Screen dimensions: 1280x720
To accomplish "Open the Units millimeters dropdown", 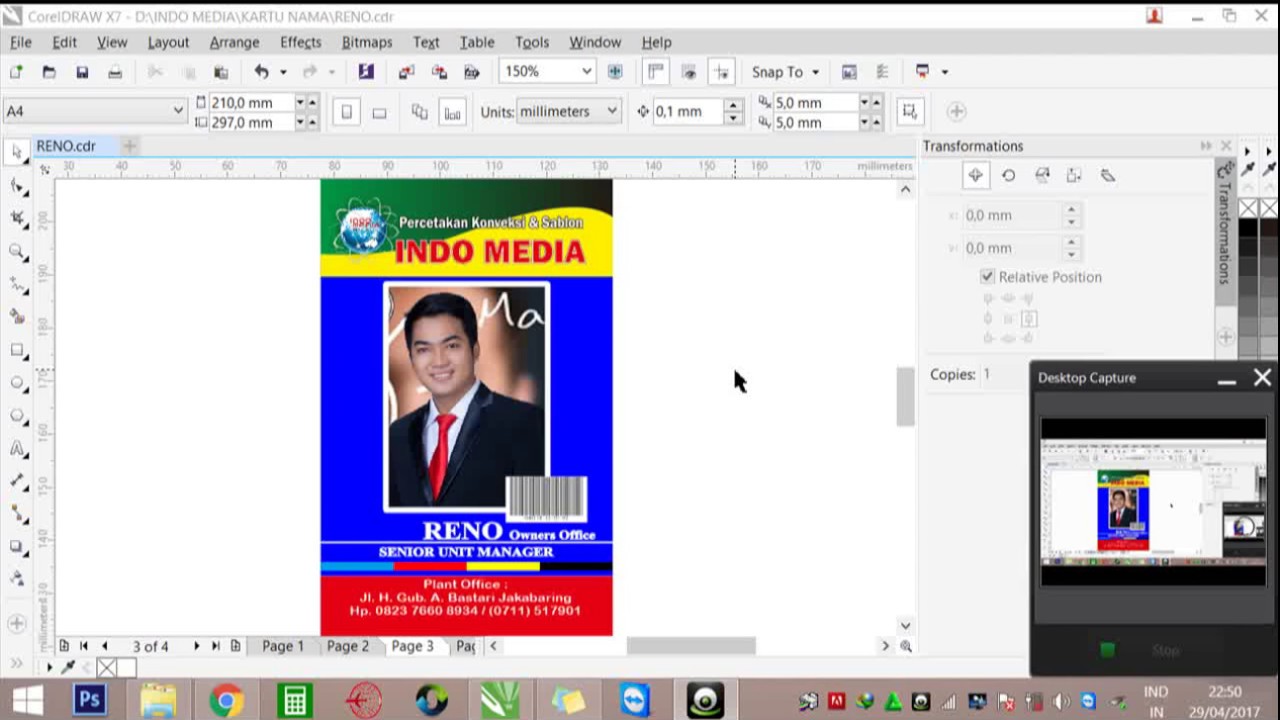I will [612, 111].
